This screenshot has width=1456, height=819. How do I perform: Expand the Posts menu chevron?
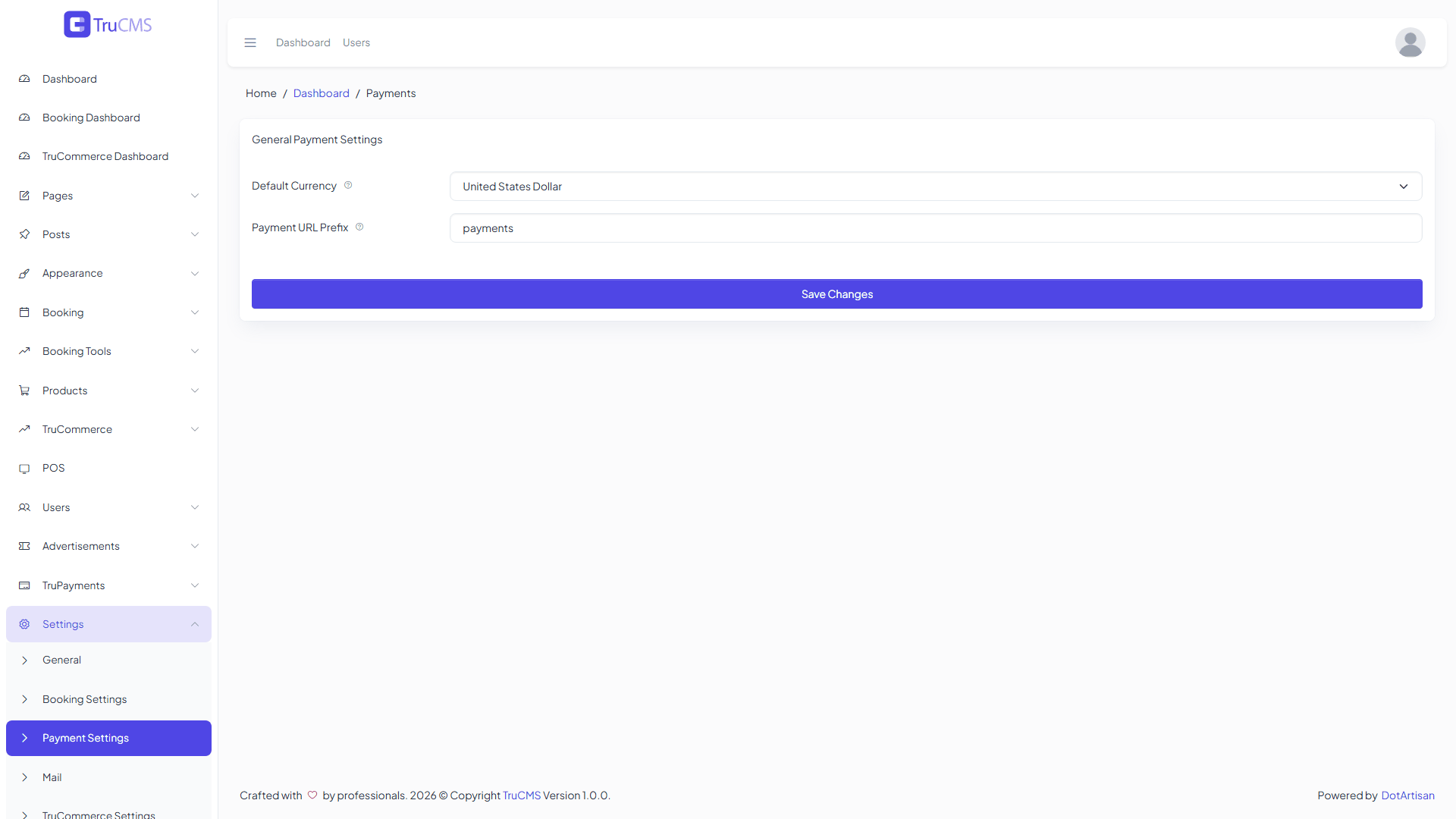(195, 234)
